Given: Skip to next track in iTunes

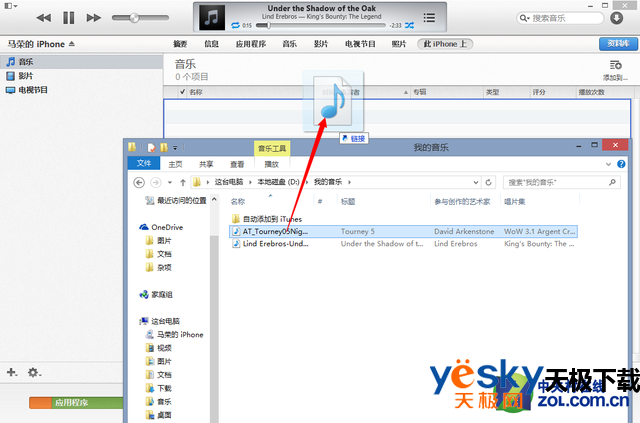Looking at the screenshot, I should 94,18.
